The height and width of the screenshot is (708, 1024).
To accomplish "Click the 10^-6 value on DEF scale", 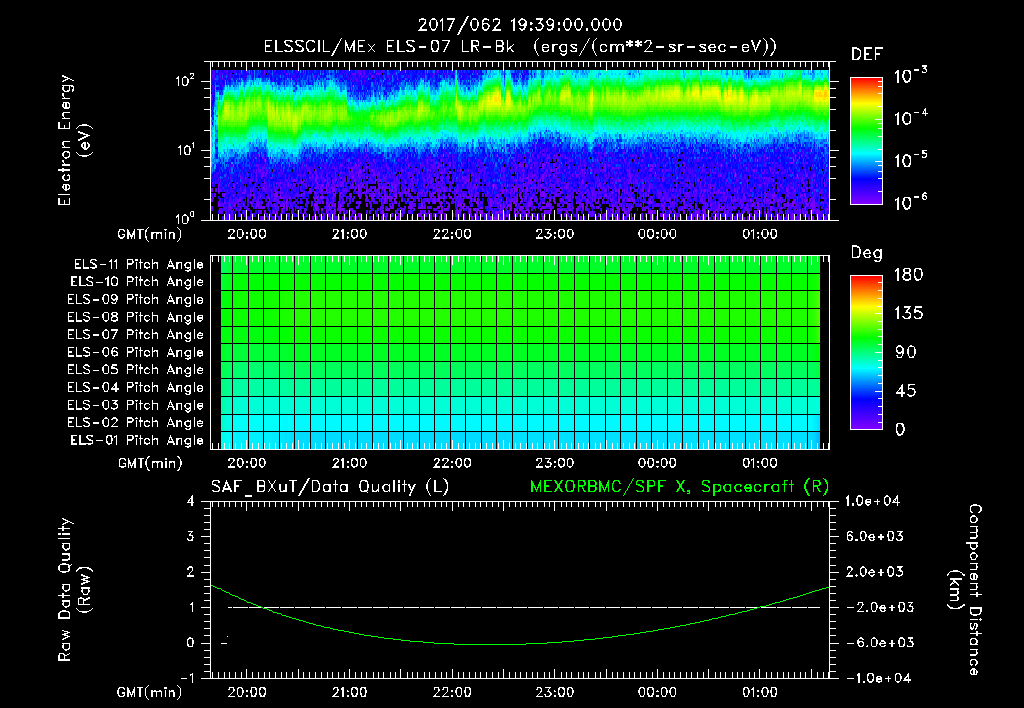I will coord(911,202).
